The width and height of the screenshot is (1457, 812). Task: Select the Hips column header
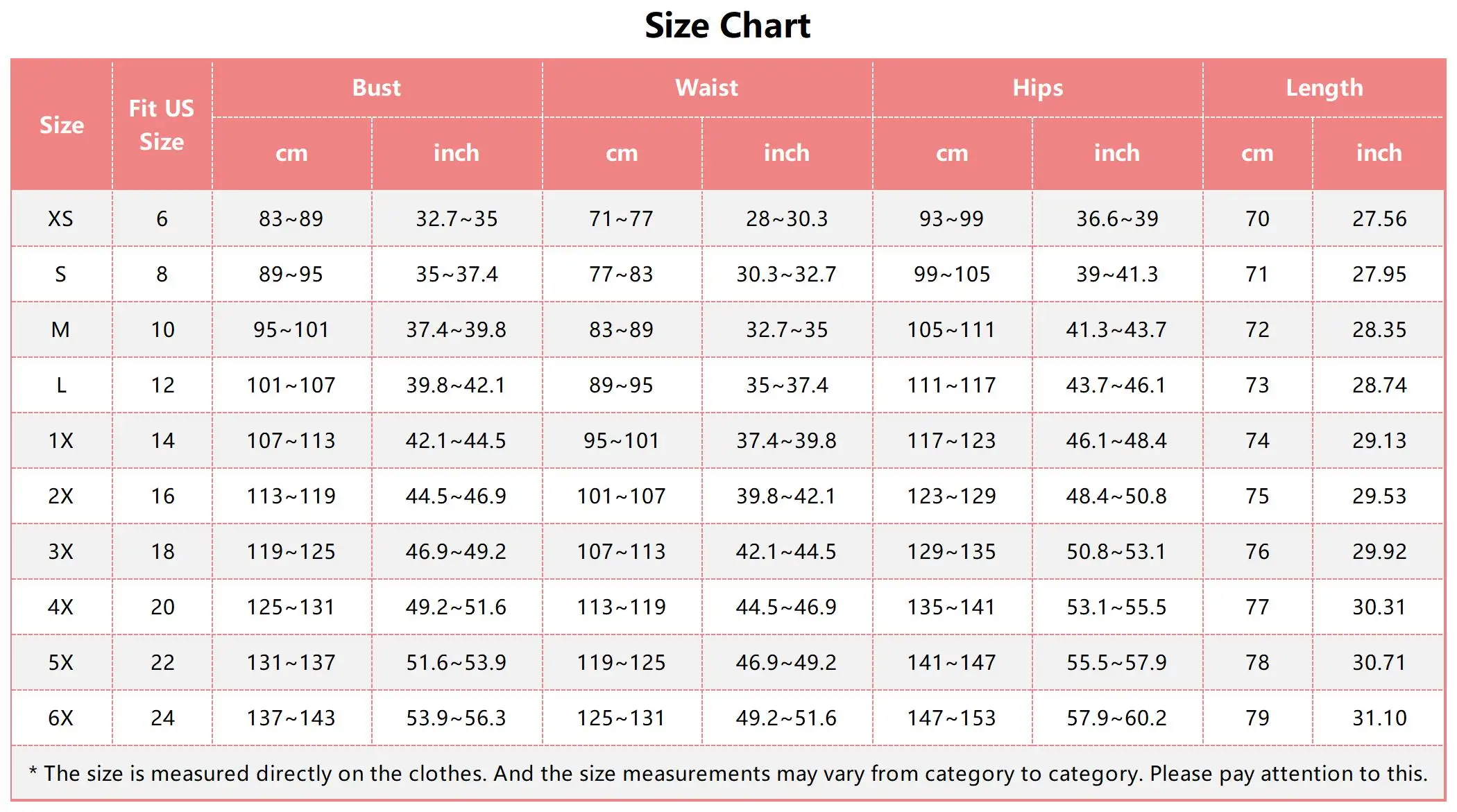(x=1037, y=88)
